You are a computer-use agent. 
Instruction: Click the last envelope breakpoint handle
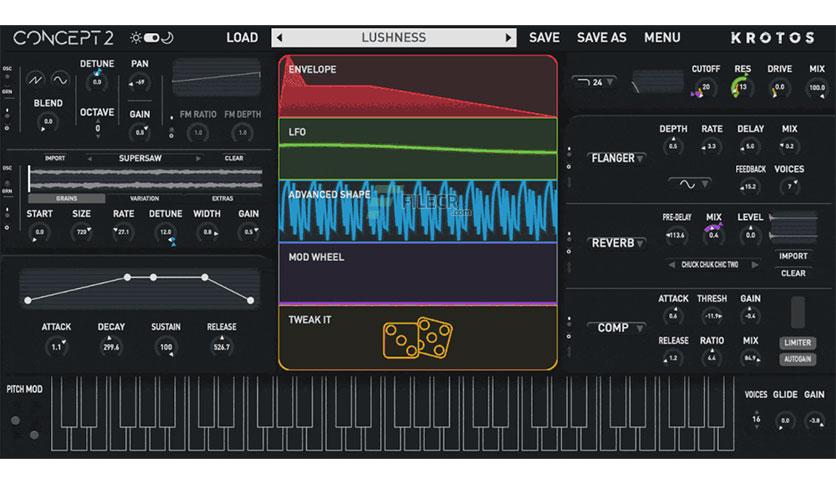(x=251, y=301)
